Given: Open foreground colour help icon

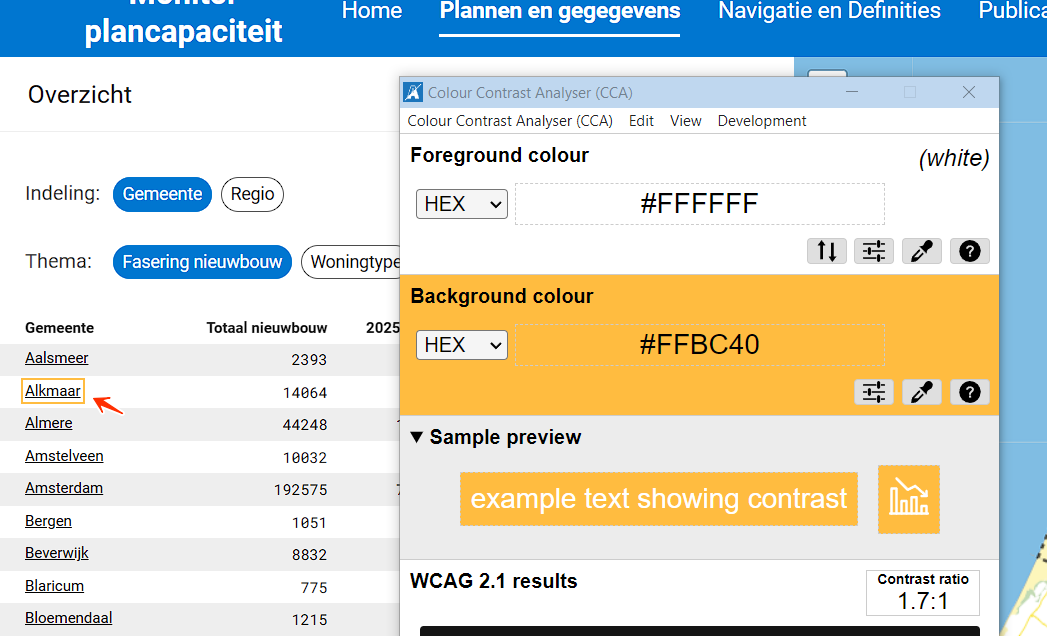Looking at the screenshot, I should (969, 251).
